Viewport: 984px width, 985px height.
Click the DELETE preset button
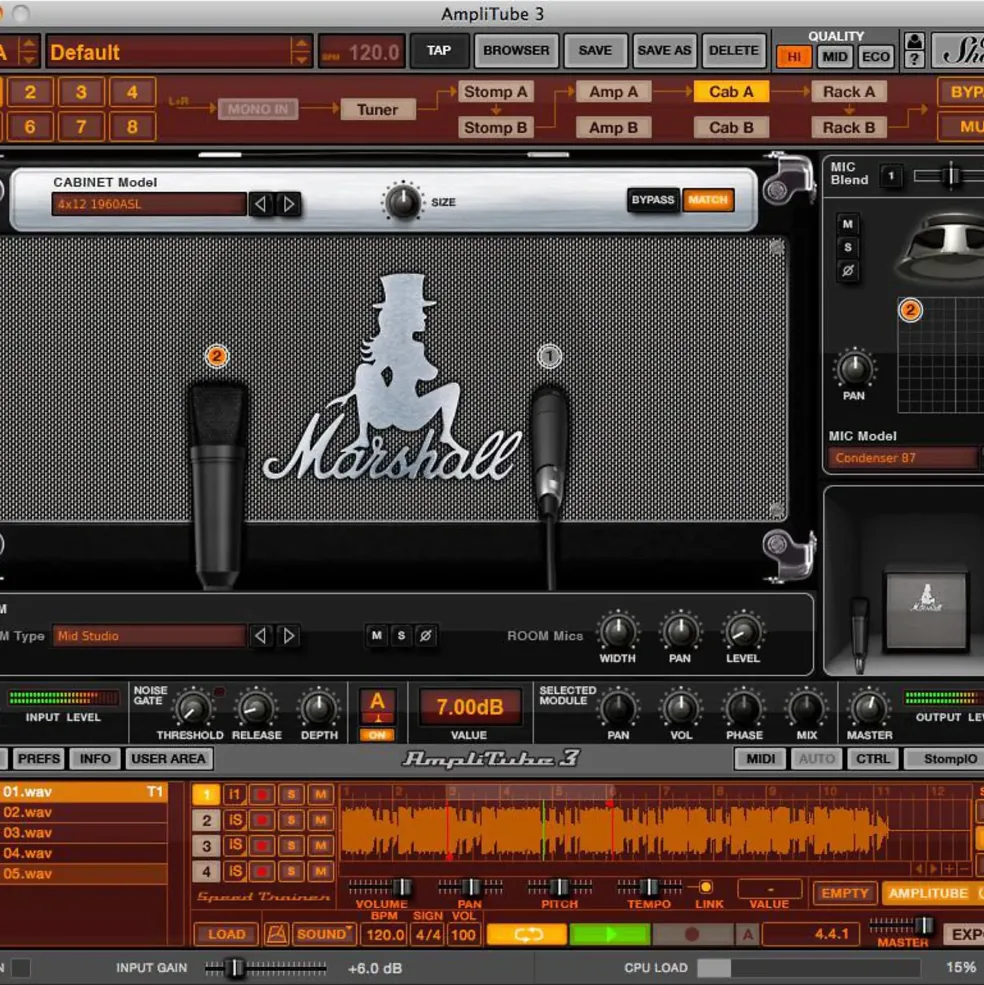click(733, 50)
